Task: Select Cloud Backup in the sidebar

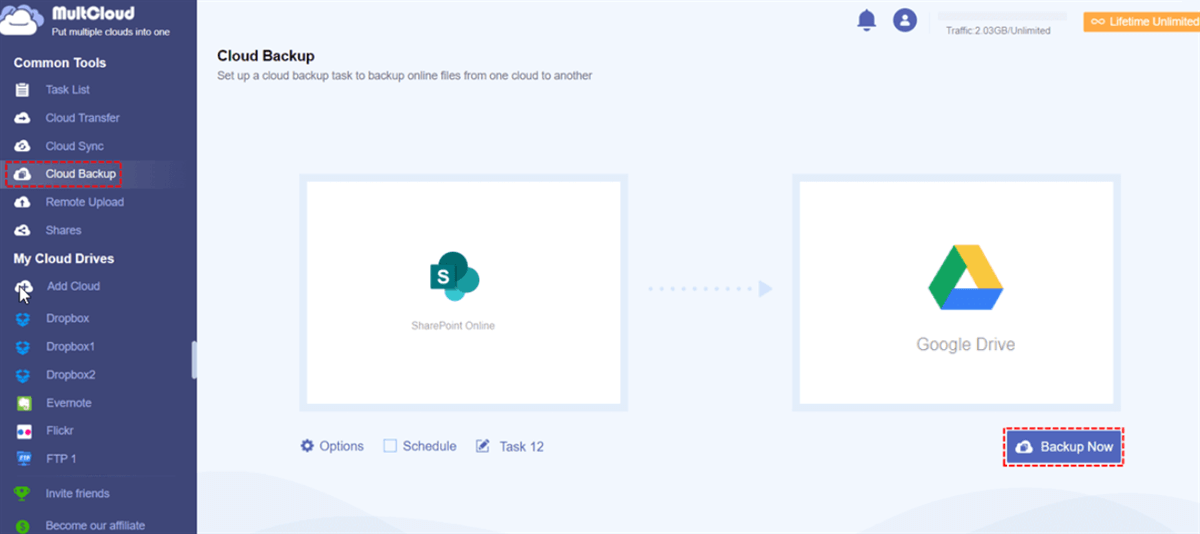Action: (80, 174)
